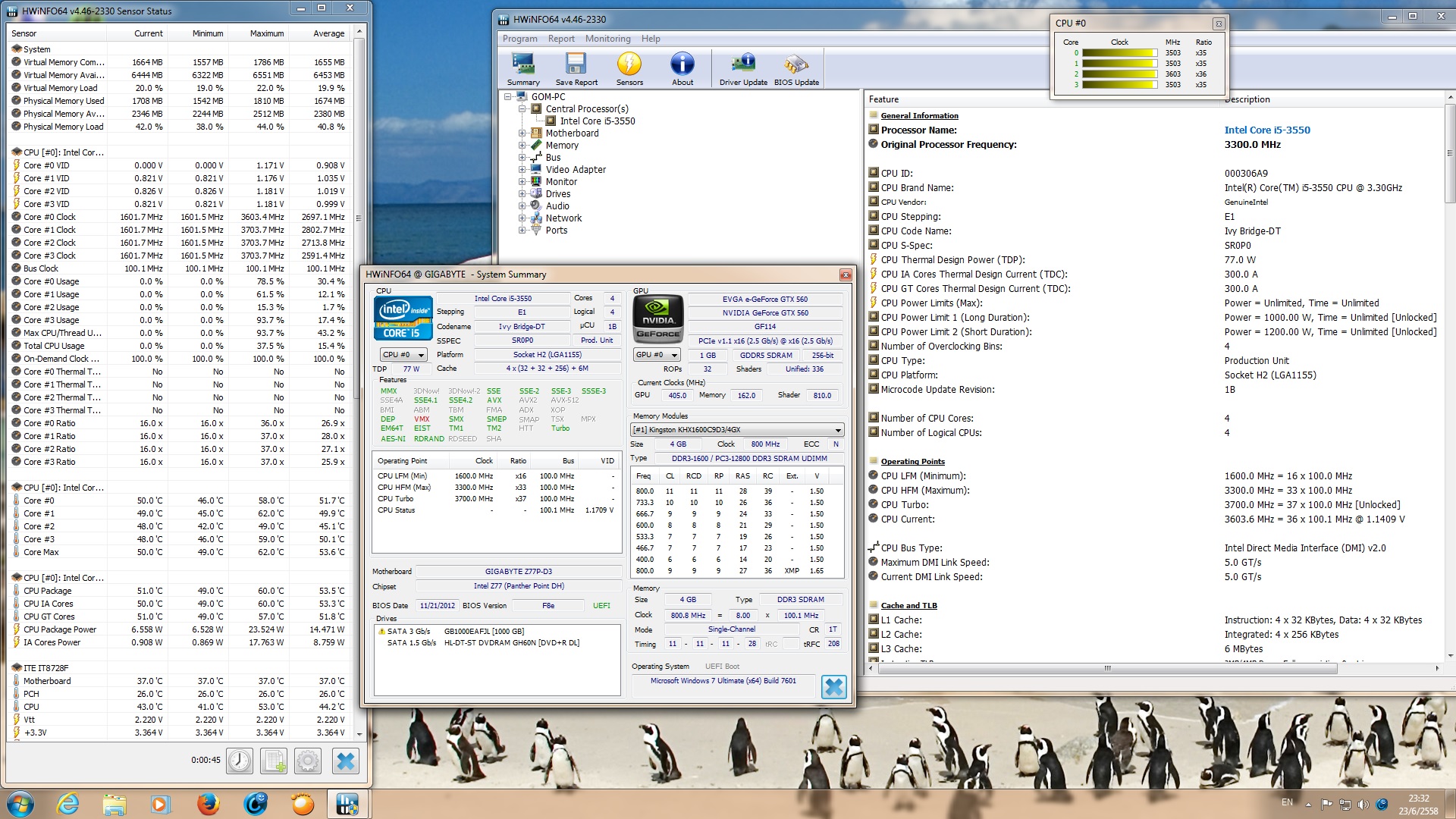Open Firefox from the taskbar
The height and width of the screenshot is (819, 1456).
click(208, 804)
